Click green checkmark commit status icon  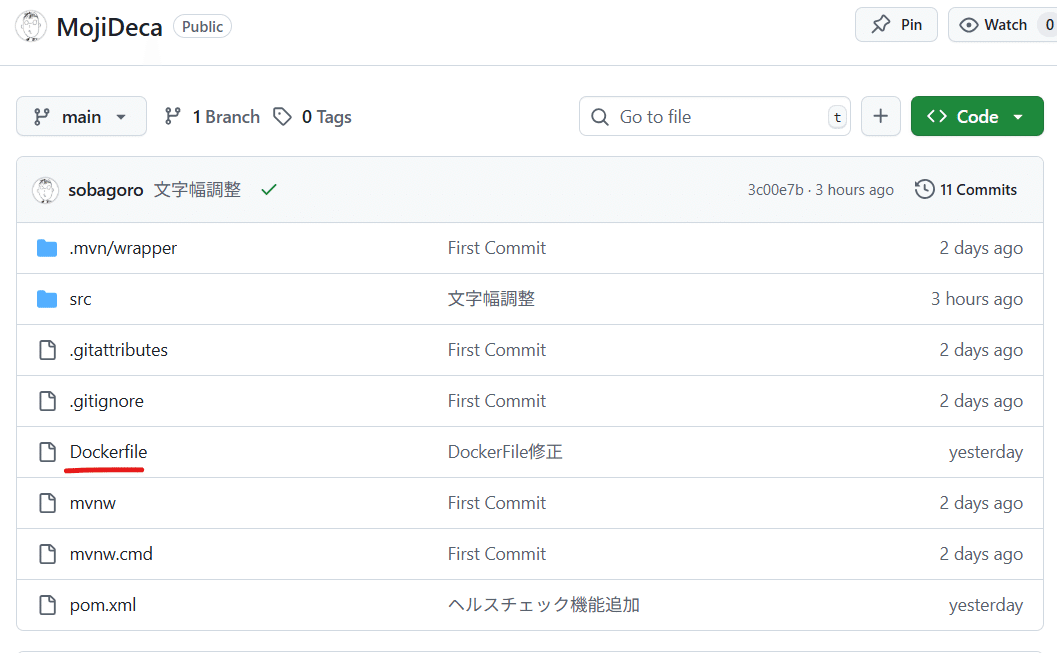click(268, 190)
